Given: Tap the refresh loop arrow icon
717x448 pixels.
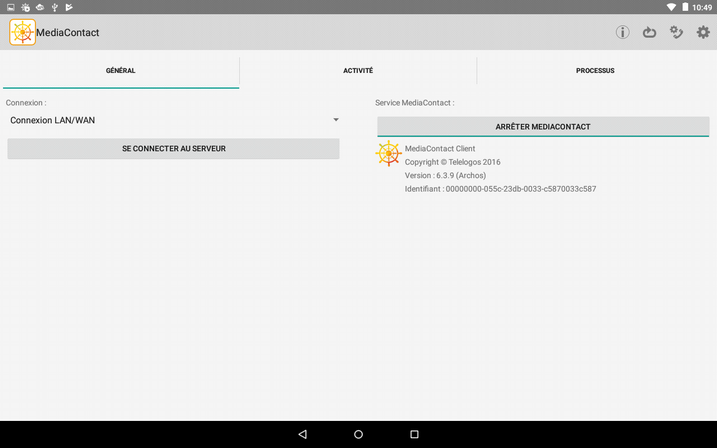Looking at the screenshot, I should click(649, 32).
